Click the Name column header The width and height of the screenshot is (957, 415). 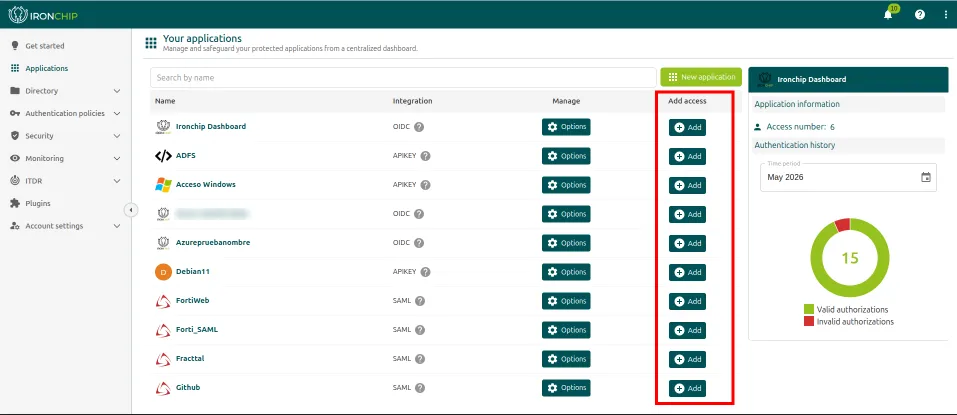[x=165, y=101]
